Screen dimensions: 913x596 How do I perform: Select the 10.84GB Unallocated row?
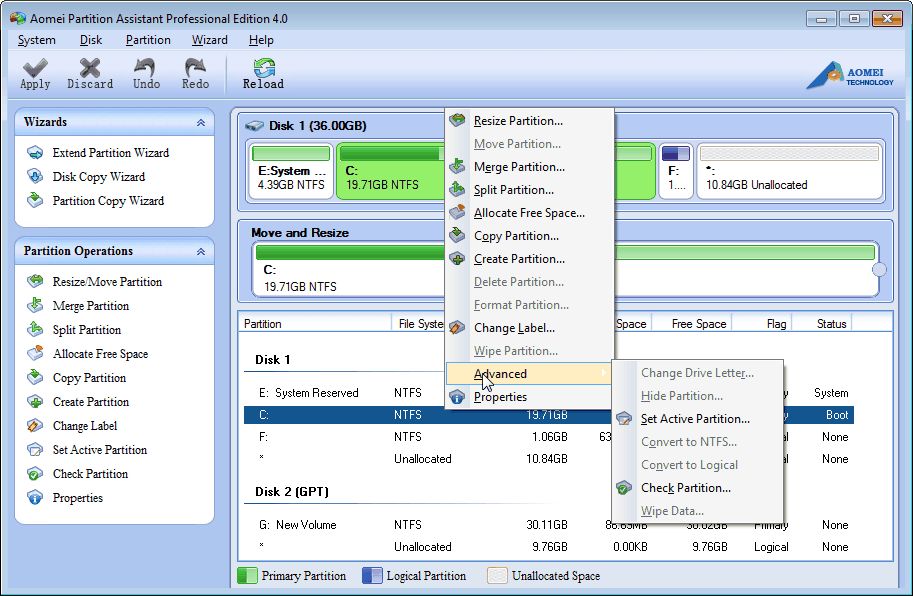548,459
